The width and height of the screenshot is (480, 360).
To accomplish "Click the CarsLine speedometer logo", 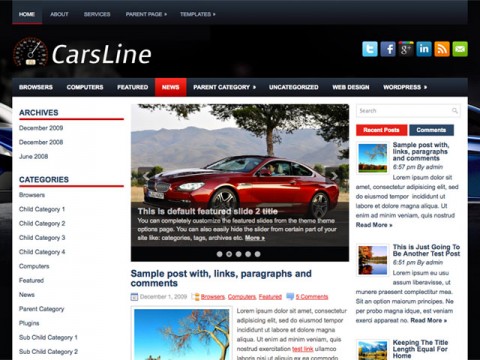I will point(30,52).
